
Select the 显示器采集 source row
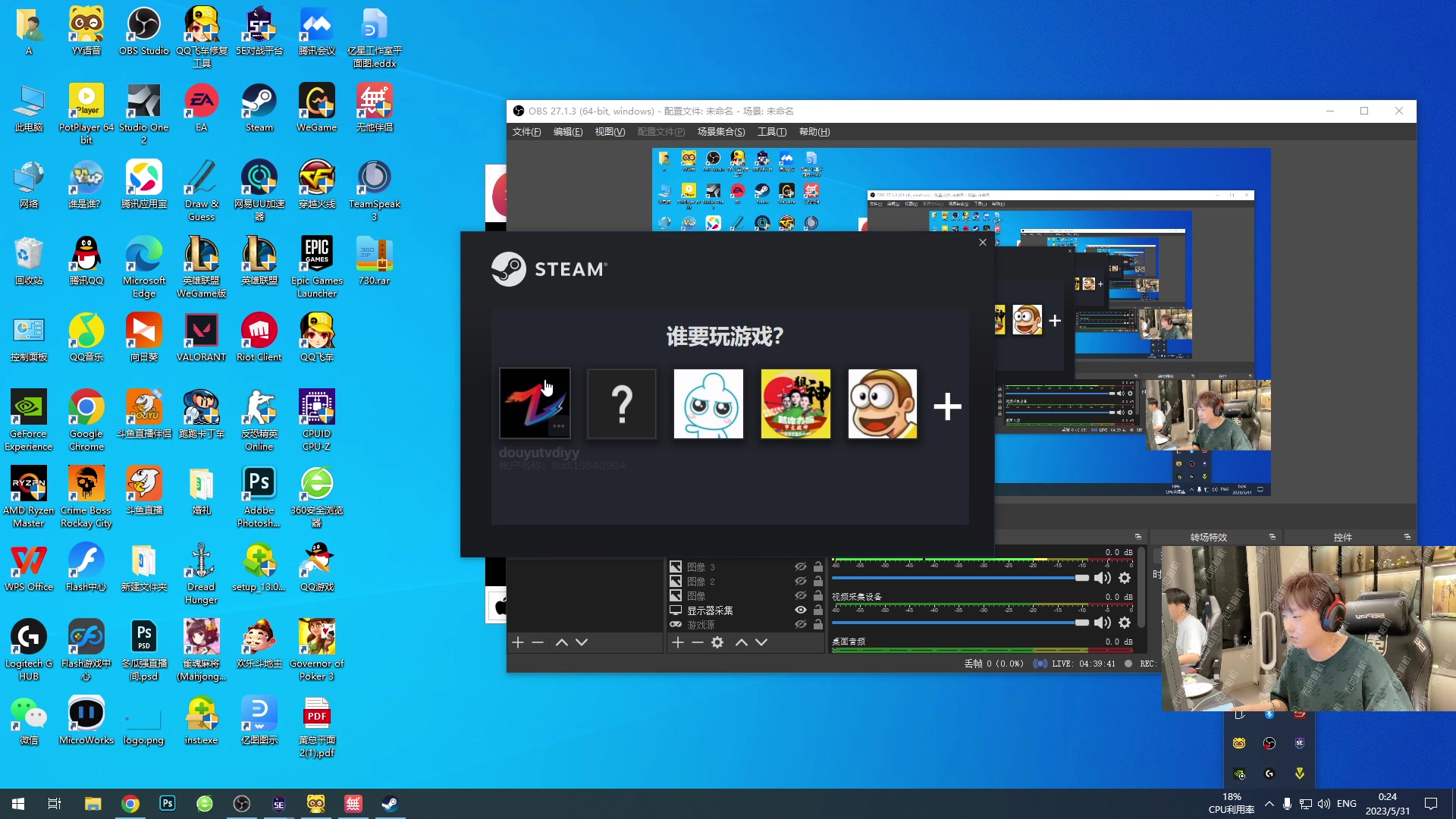pyautogui.click(x=745, y=610)
